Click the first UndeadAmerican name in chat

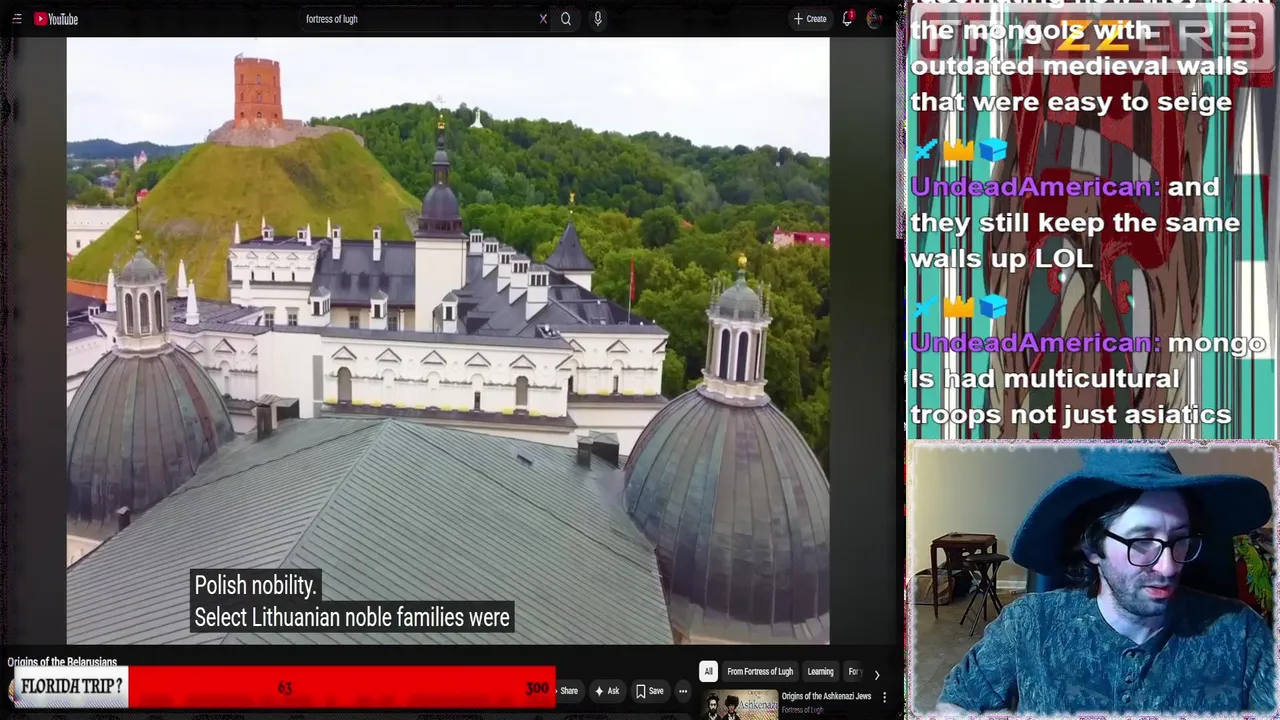(1035, 187)
